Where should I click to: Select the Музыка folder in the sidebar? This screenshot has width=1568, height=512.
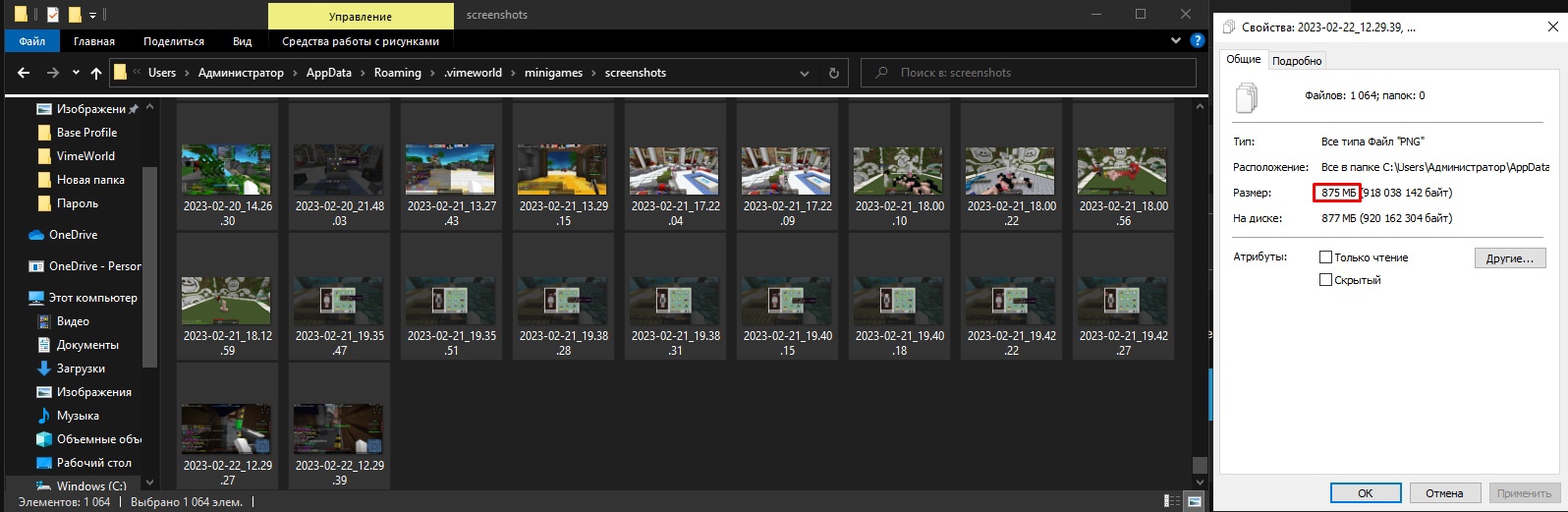pos(78,416)
